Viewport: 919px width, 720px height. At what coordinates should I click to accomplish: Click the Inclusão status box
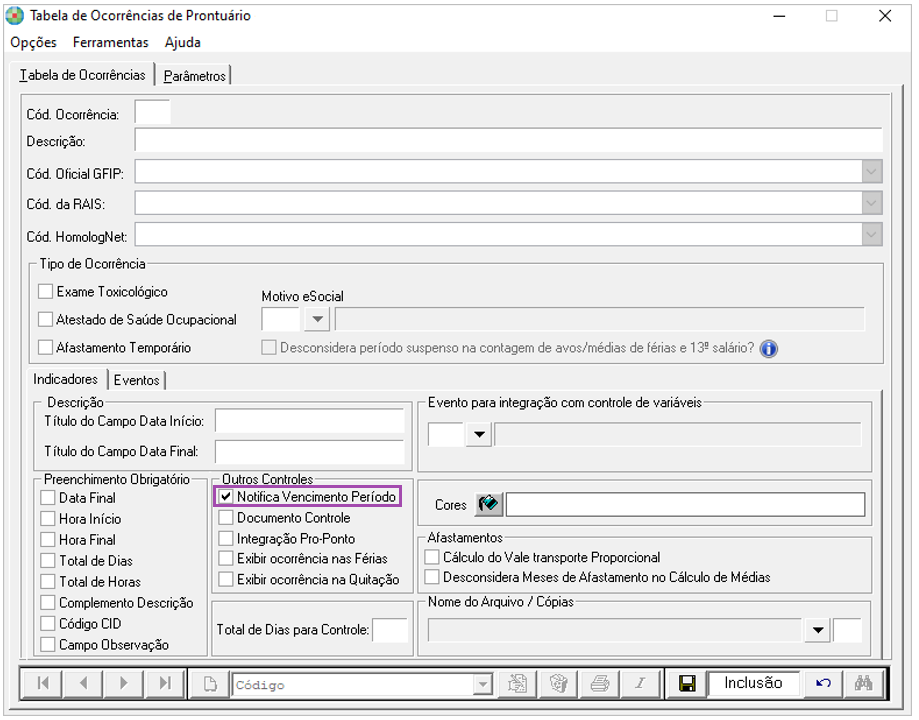tap(753, 683)
